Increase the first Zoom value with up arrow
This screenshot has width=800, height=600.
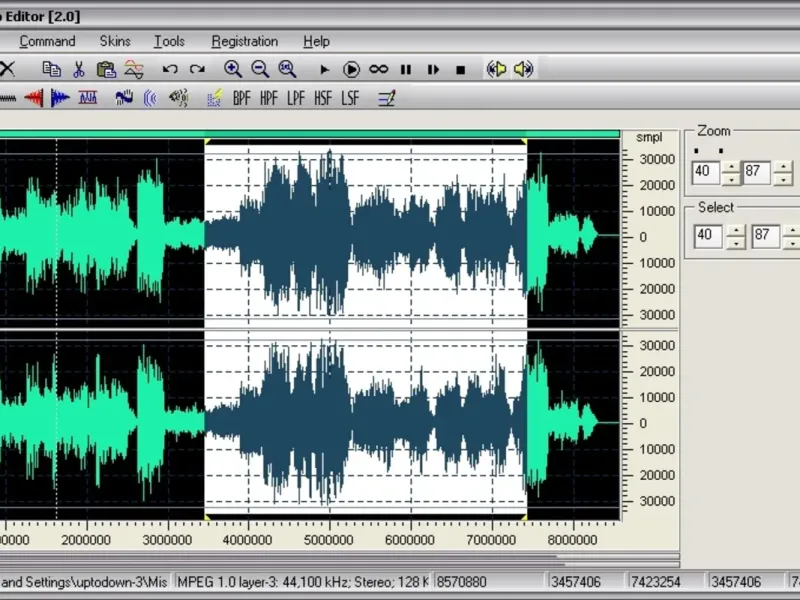pyautogui.click(x=731, y=165)
